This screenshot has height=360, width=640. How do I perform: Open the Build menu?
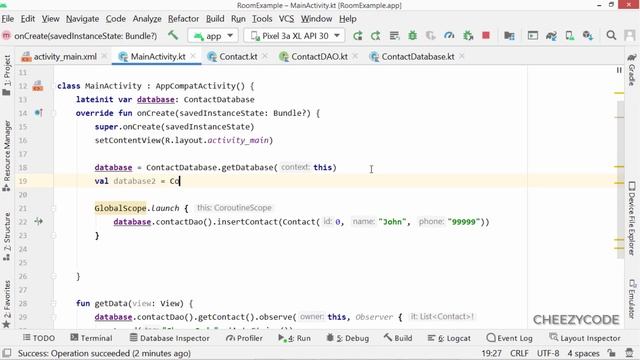(215, 19)
